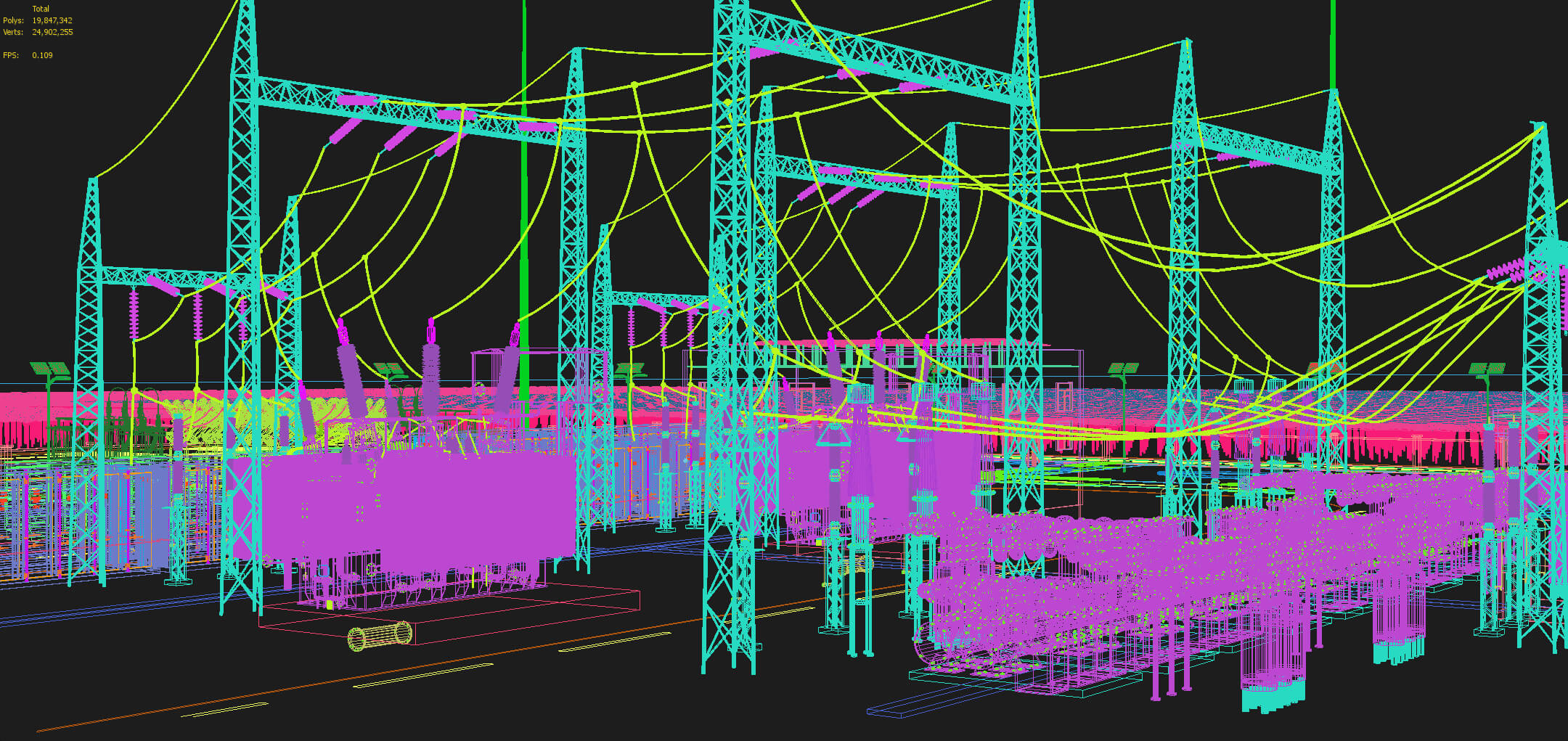The width and height of the screenshot is (1568, 741).
Task: Click the 'Polys:' label
Action: click(x=13, y=20)
